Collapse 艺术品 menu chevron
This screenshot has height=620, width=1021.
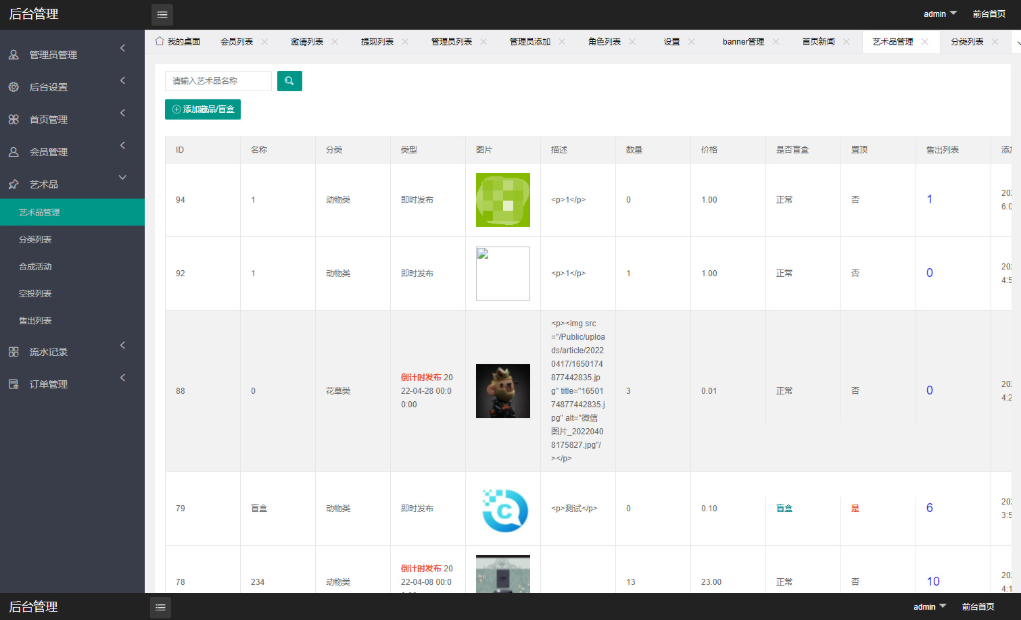(x=122, y=177)
